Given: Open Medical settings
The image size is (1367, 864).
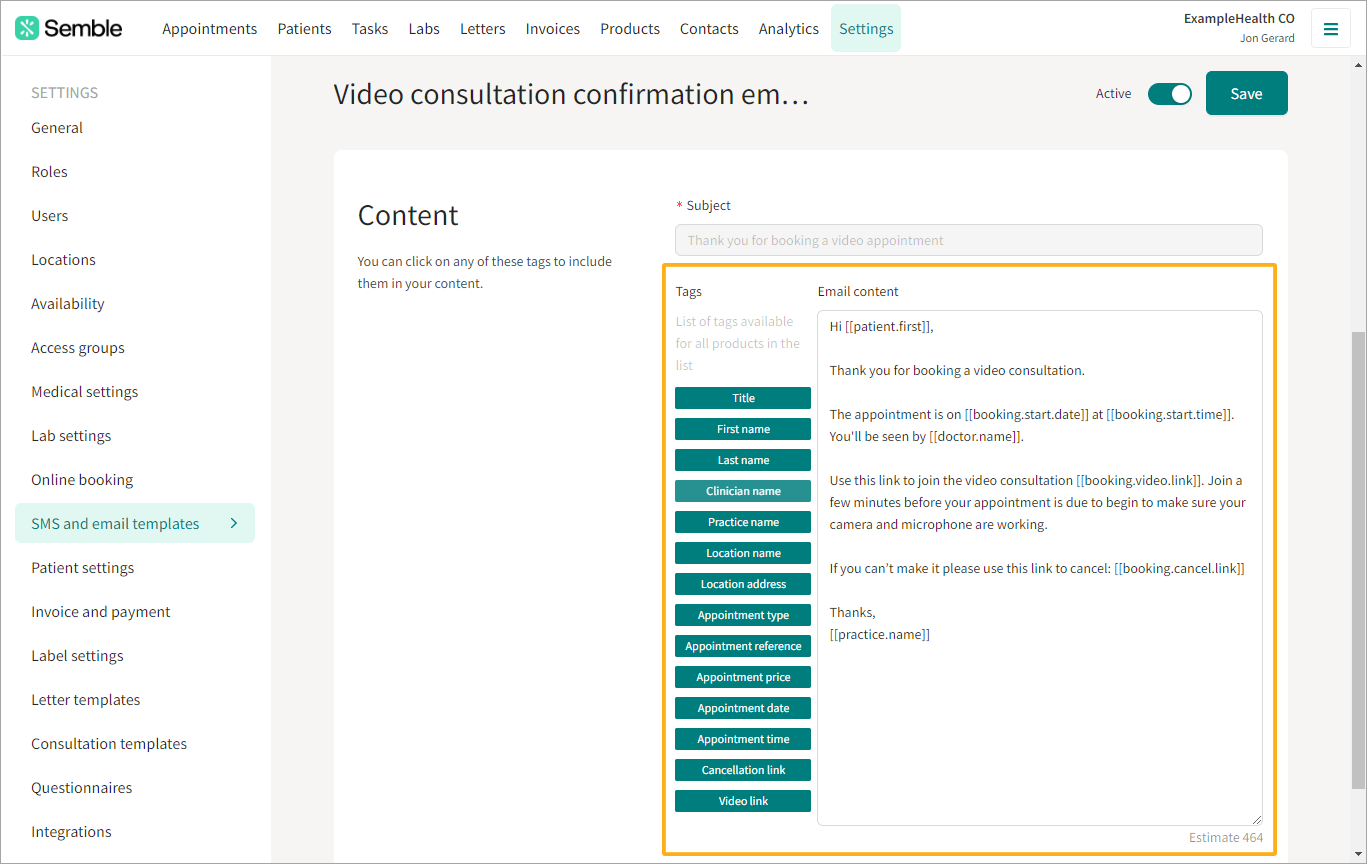Looking at the screenshot, I should pyautogui.click(x=85, y=392).
